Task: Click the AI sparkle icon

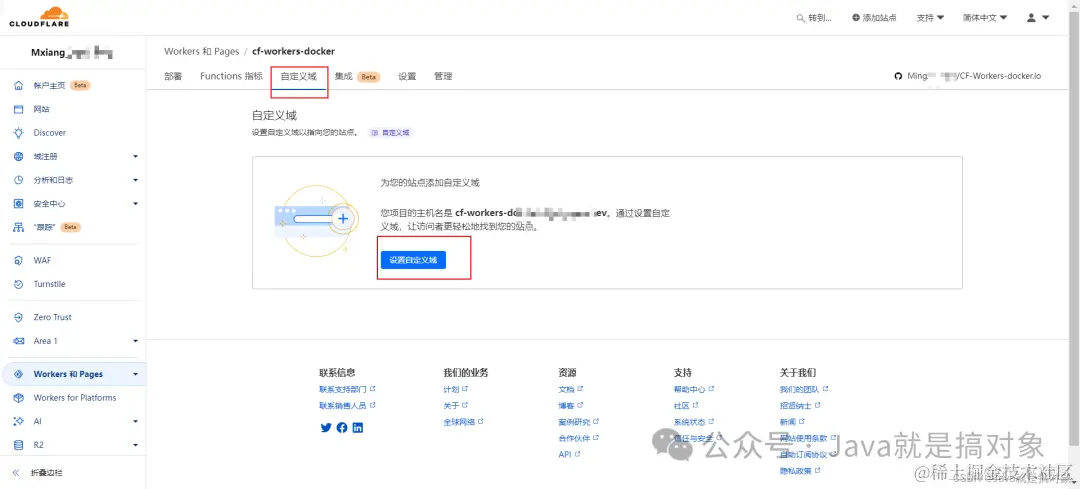Action: (x=19, y=421)
